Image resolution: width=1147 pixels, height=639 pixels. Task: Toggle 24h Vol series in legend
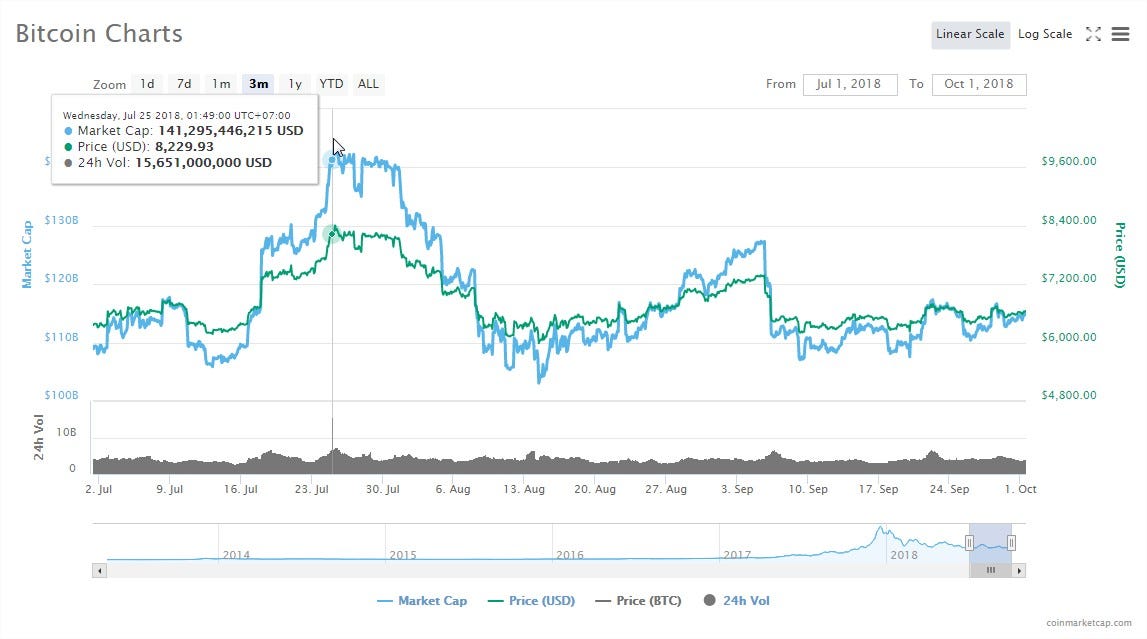coord(737,601)
